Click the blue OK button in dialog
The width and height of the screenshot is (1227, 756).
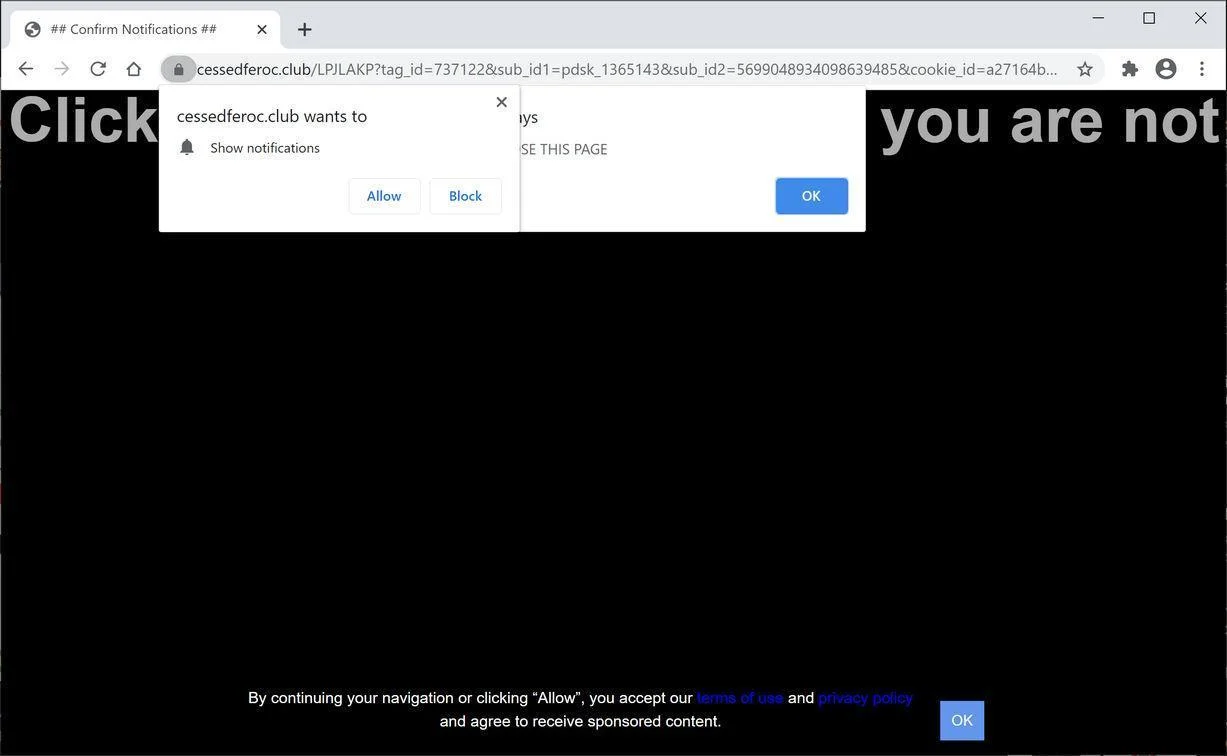tap(811, 196)
